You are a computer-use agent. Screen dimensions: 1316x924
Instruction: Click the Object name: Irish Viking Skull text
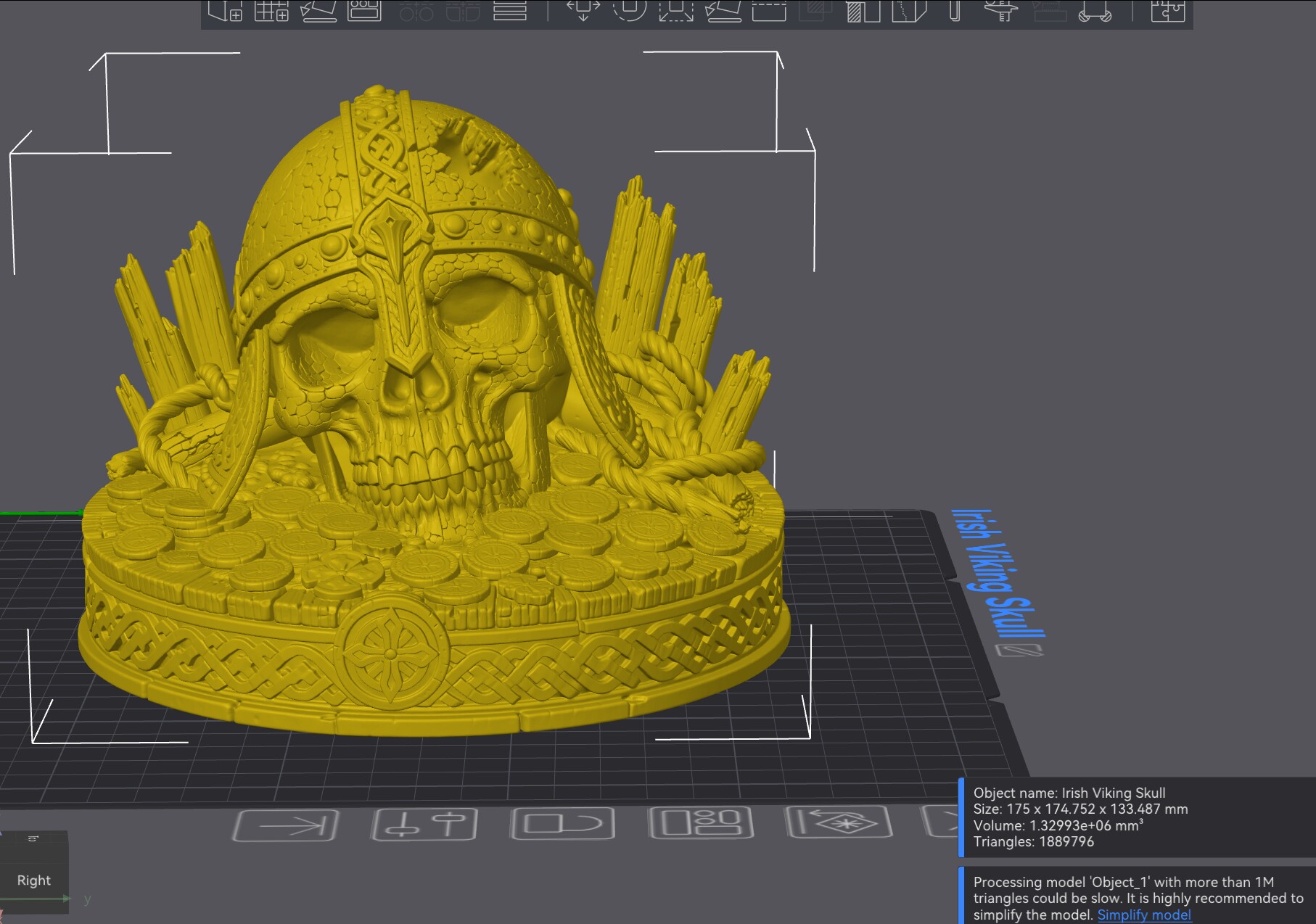[x=1069, y=793]
